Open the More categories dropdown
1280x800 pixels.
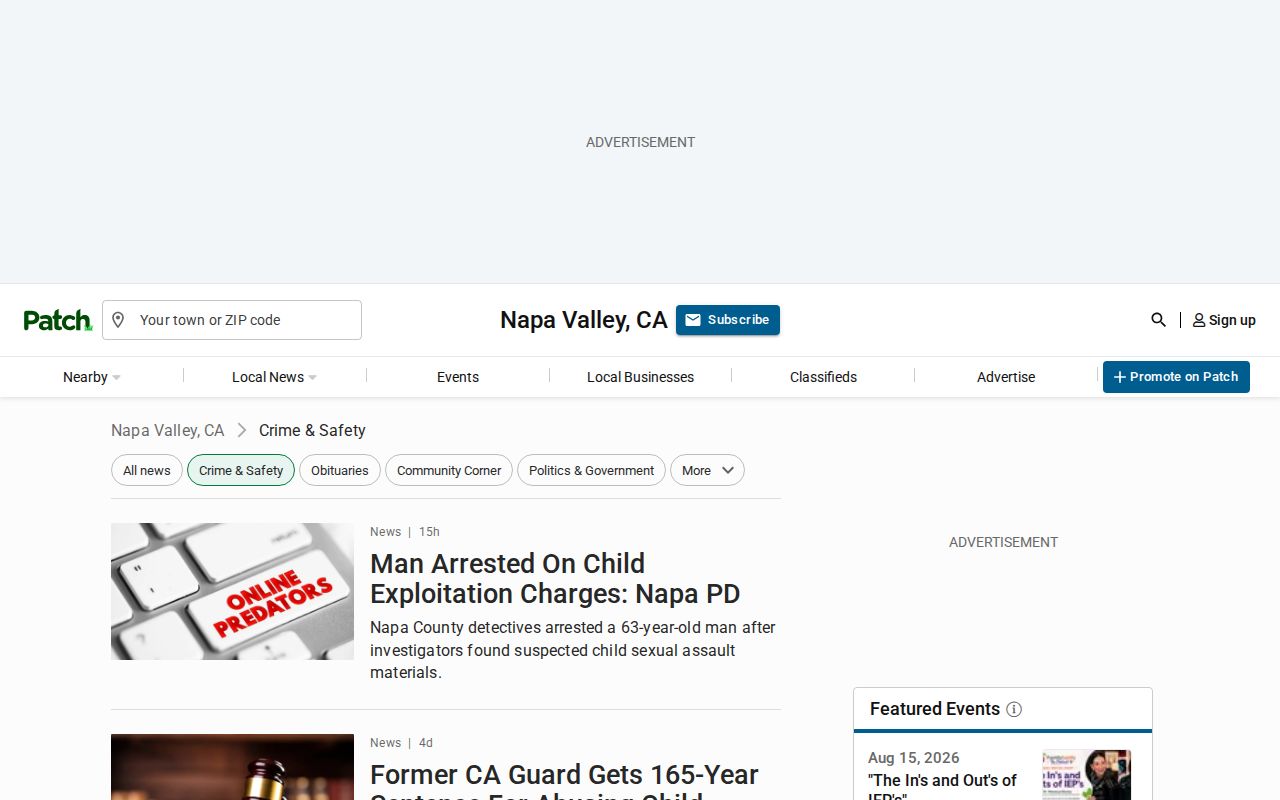tap(707, 470)
